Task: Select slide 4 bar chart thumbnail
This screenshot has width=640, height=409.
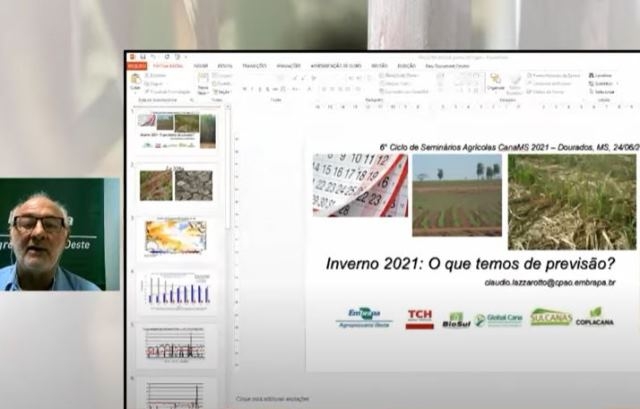Action: pos(176,291)
